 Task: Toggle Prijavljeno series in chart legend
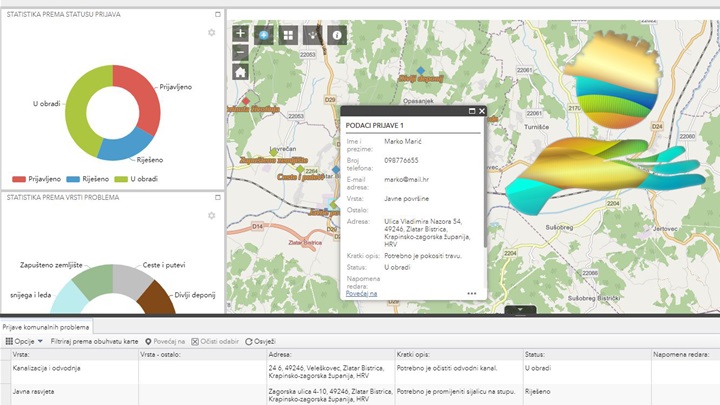pyautogui.click(x=35, y=178)
